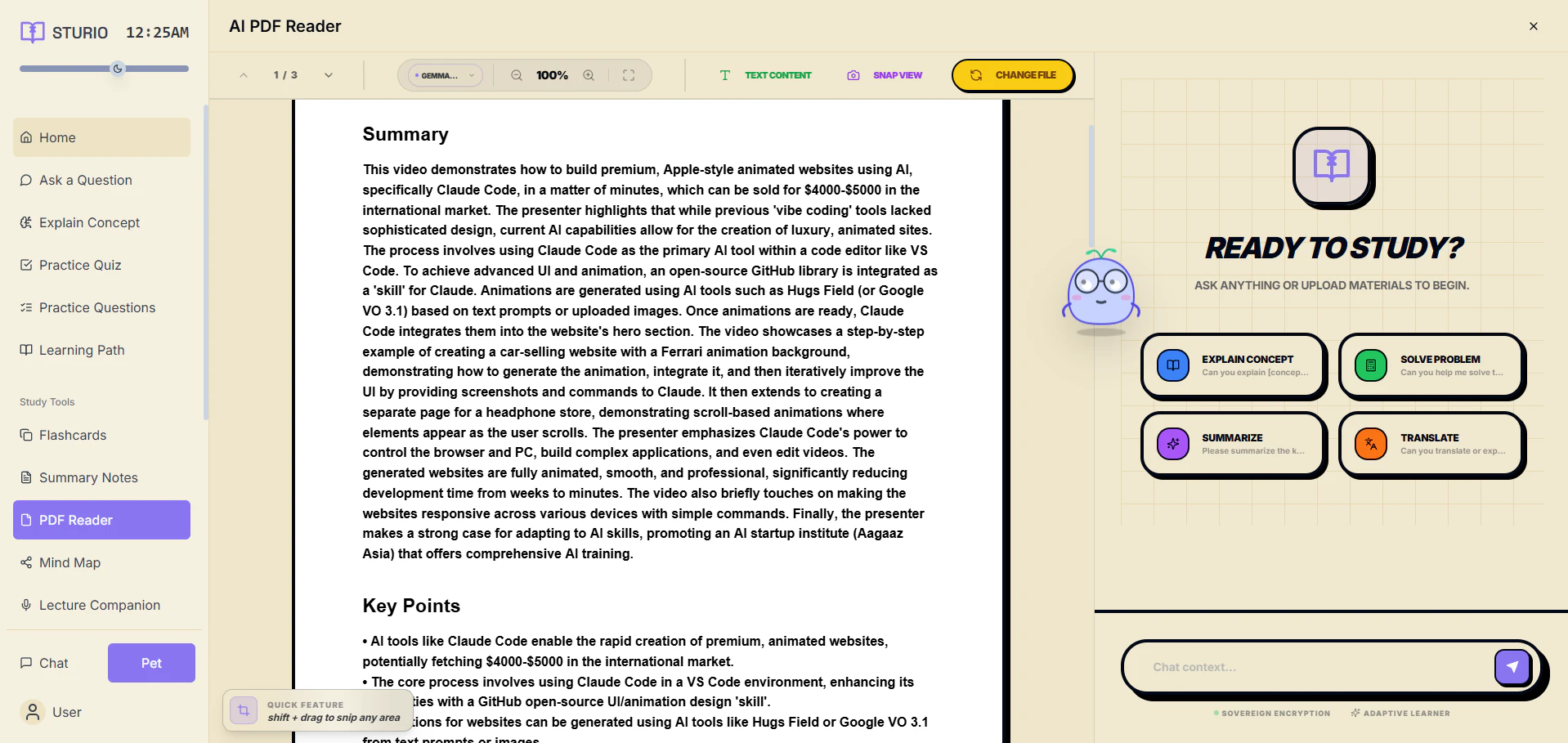Click the blue mascot pet character
The width and height of the screenshot is (1568, 743).
pos(1100,291)
